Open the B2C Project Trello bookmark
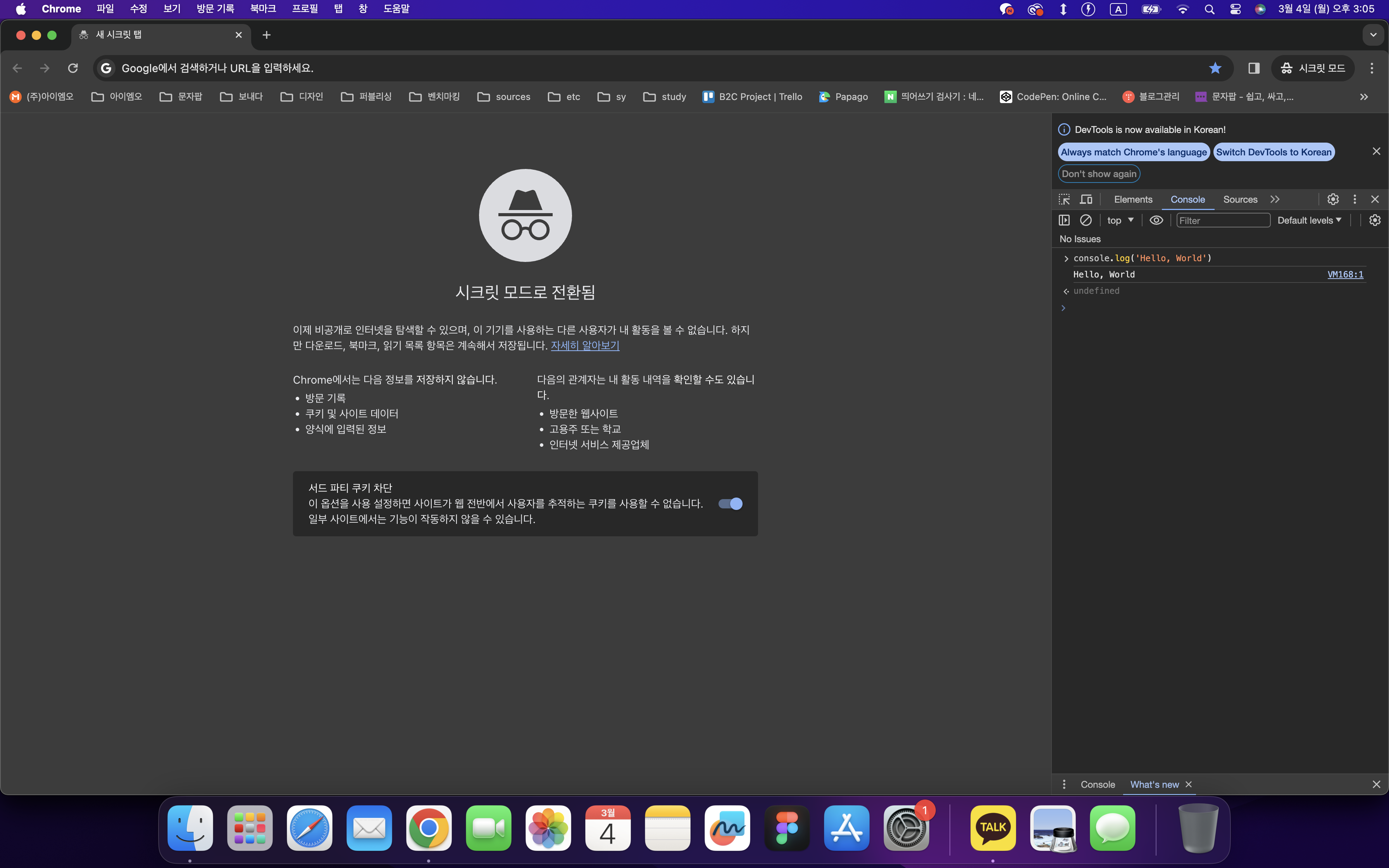 click(x=753, y=96)
